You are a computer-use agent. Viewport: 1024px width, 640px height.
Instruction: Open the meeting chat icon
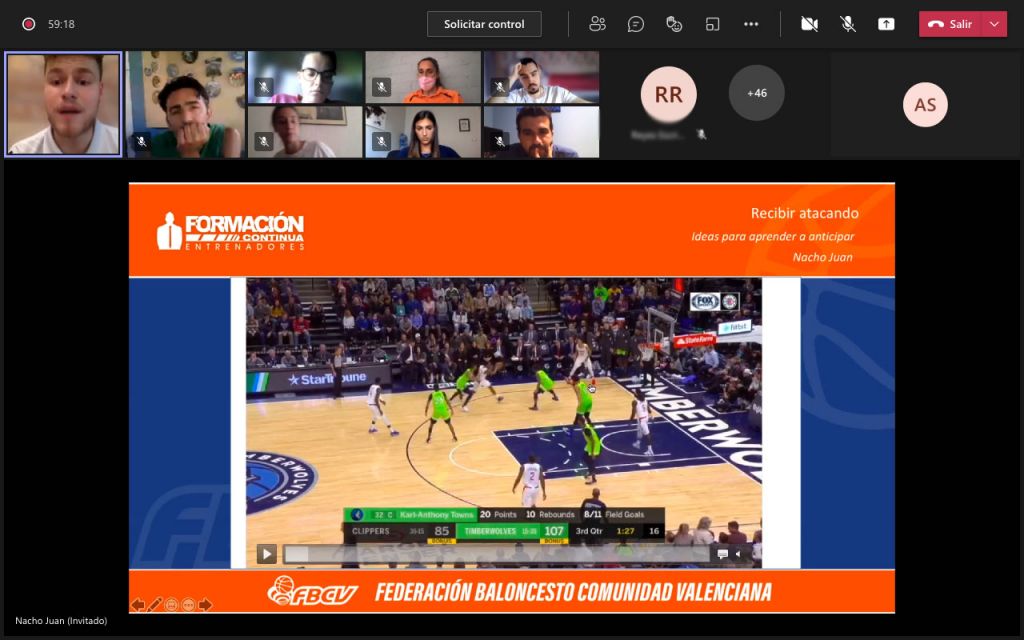(635, 24)
